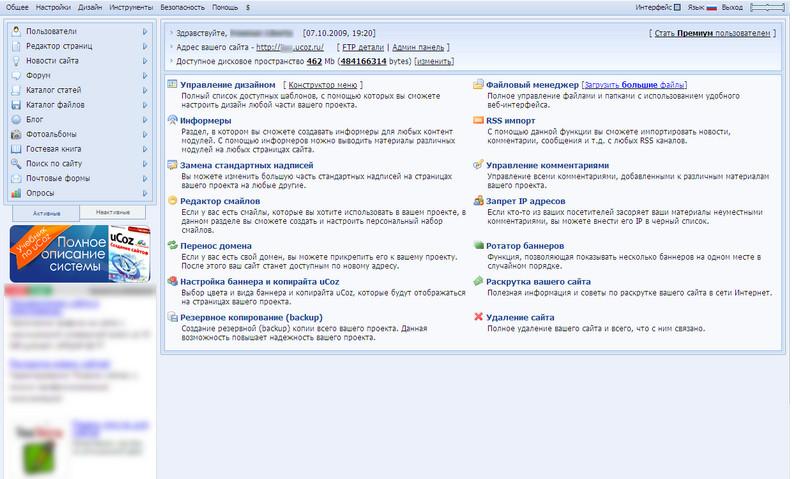The width and height of the screenshot is (792, 479).
Task: Click the Блог globe icon
Action: coord(16,119)
